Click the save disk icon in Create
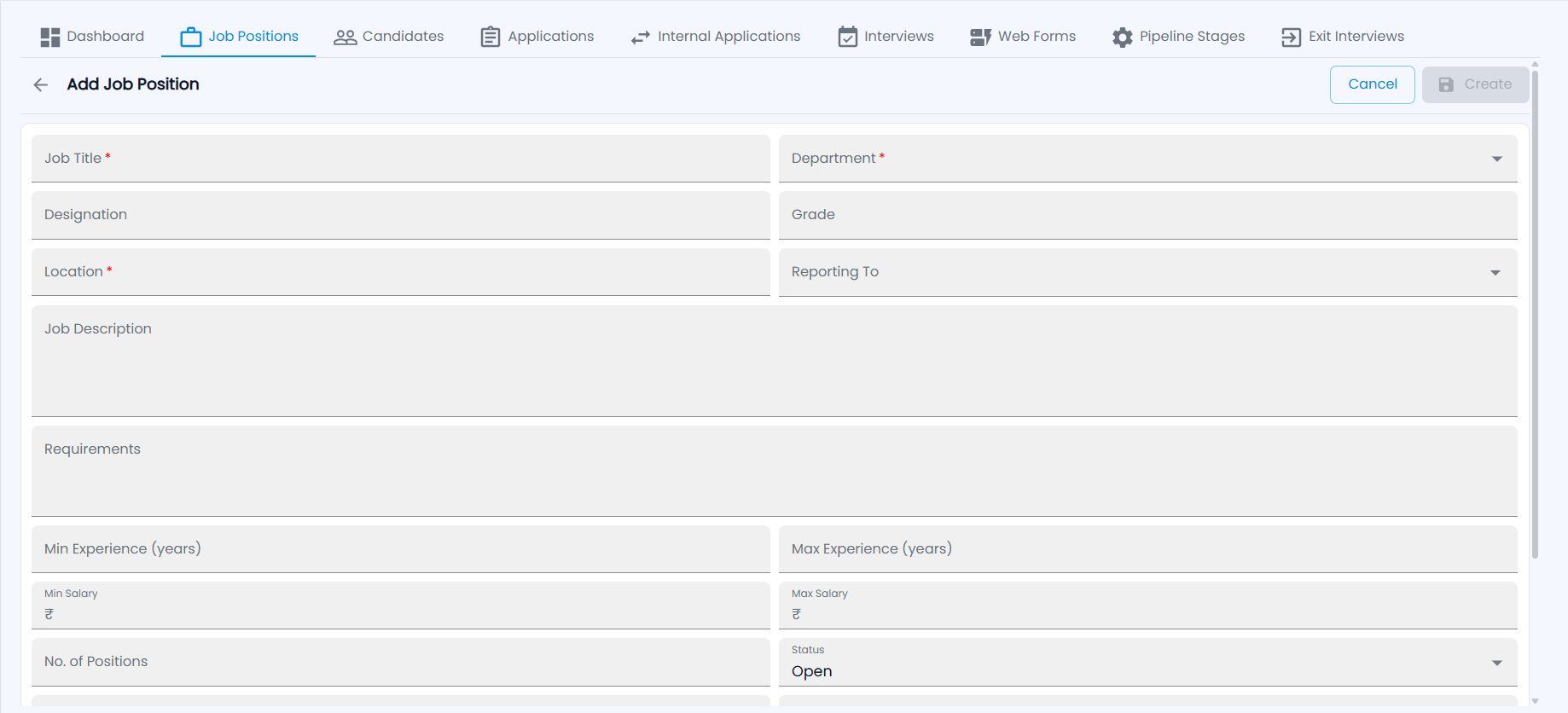This screenshot has height=713, width=1568. click(1446, 84)
